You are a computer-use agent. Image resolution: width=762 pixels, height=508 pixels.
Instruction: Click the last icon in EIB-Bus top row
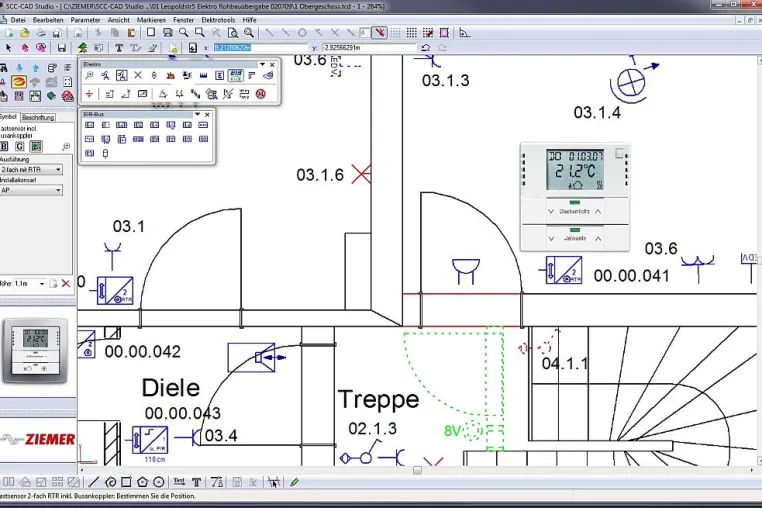coord(203,125)
